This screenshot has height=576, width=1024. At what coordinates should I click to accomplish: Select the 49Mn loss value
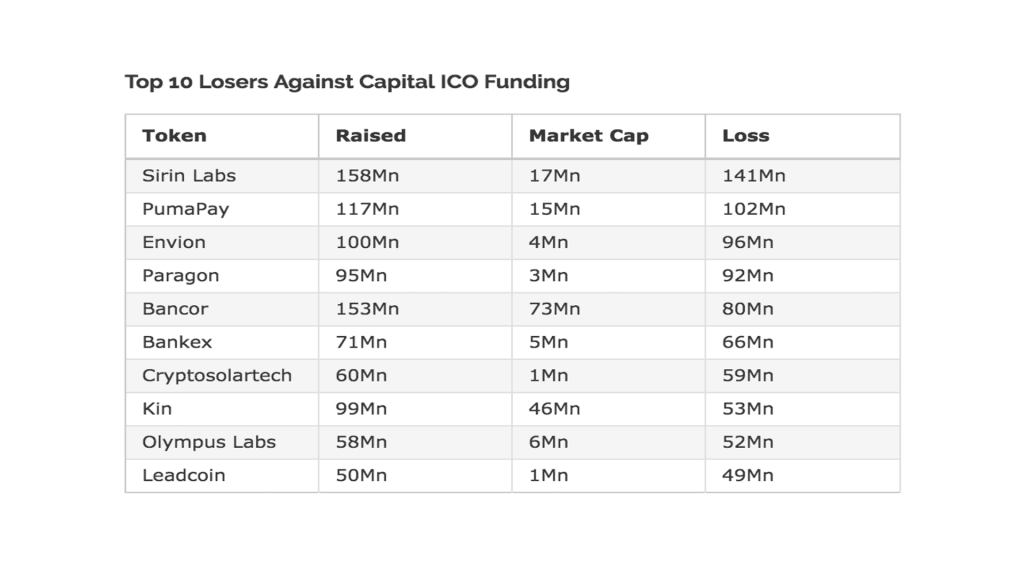(x=747, y=475)
